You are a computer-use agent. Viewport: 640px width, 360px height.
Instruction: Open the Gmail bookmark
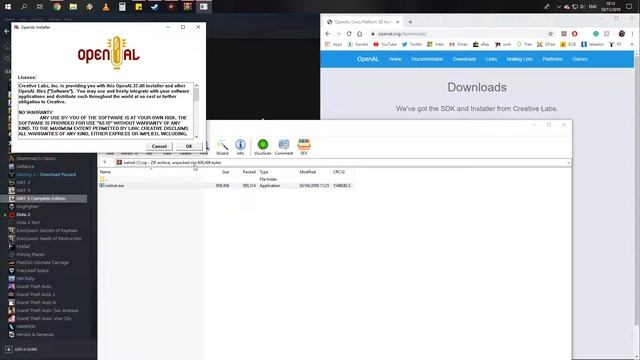(x=458, y=44)
